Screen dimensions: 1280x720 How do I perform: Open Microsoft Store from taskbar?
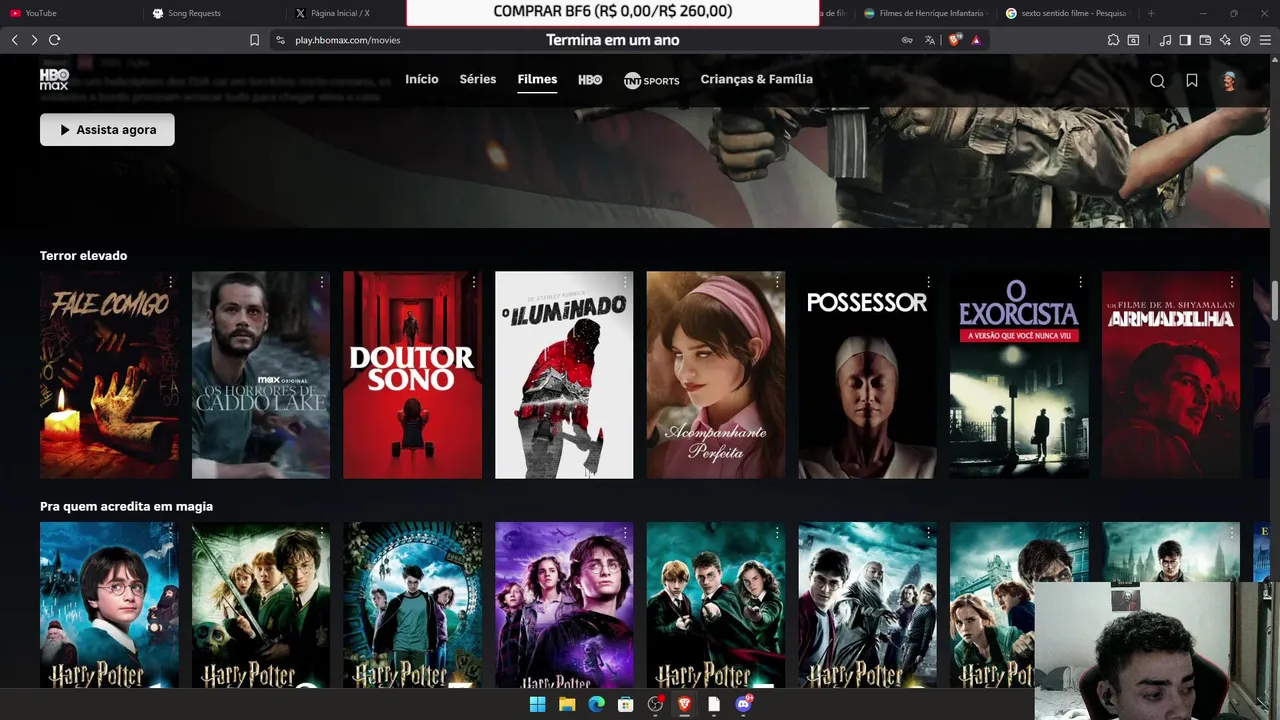[x=625, y=704]
